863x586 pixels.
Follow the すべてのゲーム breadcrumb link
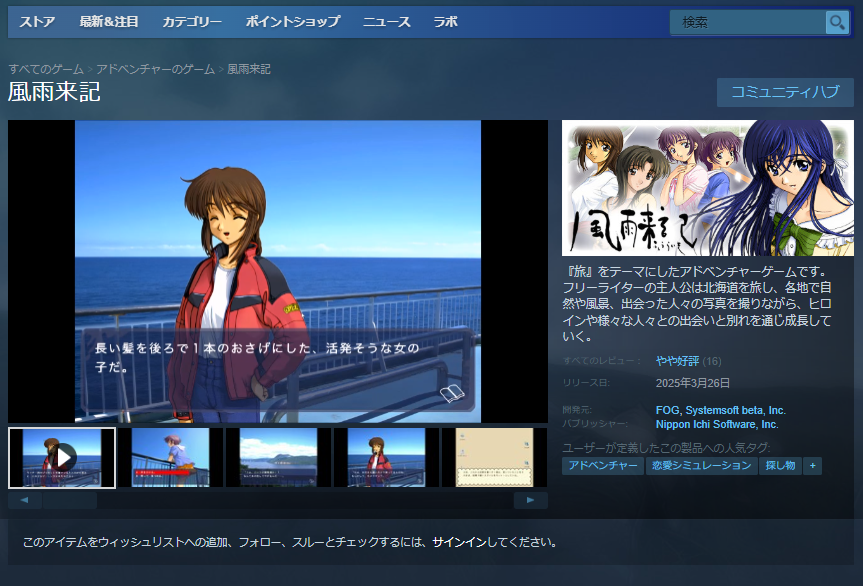click(46, 69)
